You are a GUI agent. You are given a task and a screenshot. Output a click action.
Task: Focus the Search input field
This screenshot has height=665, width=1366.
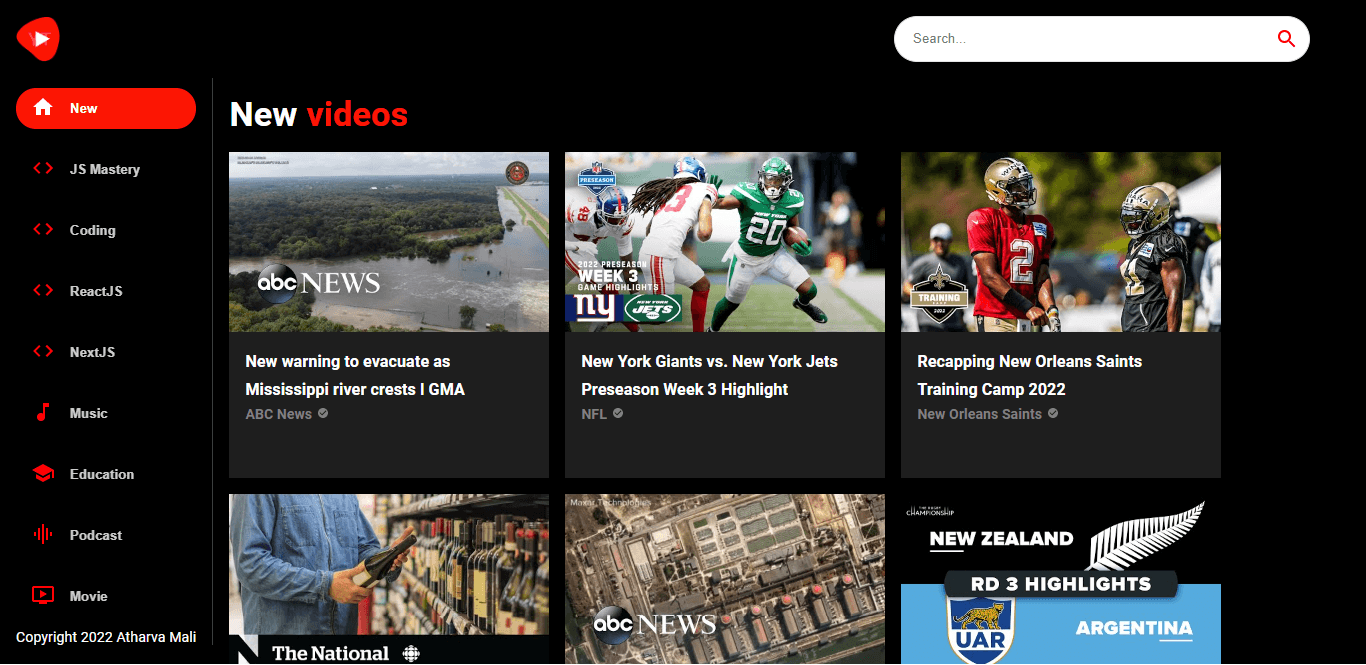click(x=1088, y=39)
